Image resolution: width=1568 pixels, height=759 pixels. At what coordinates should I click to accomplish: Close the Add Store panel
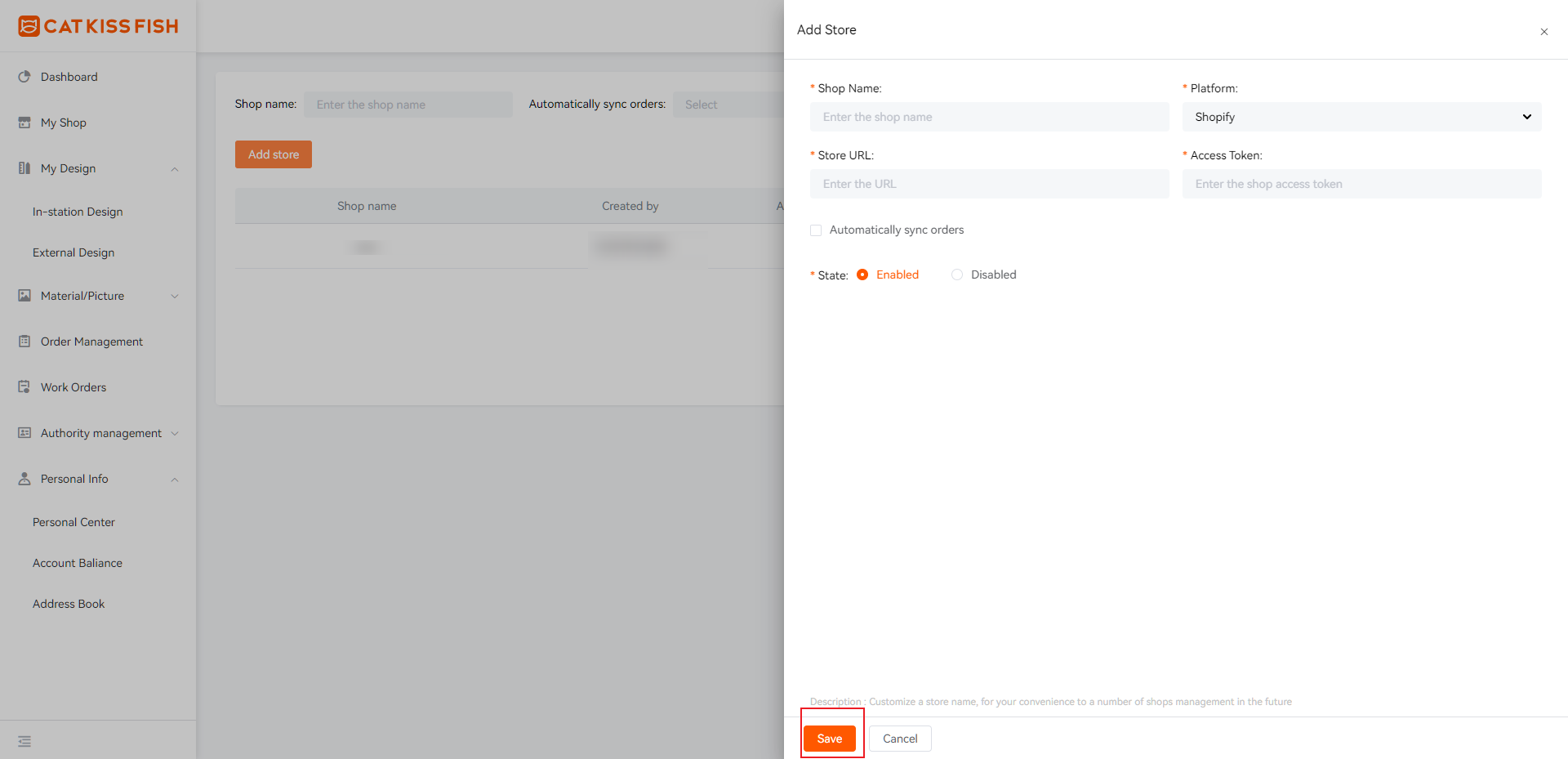[1544, 32]
